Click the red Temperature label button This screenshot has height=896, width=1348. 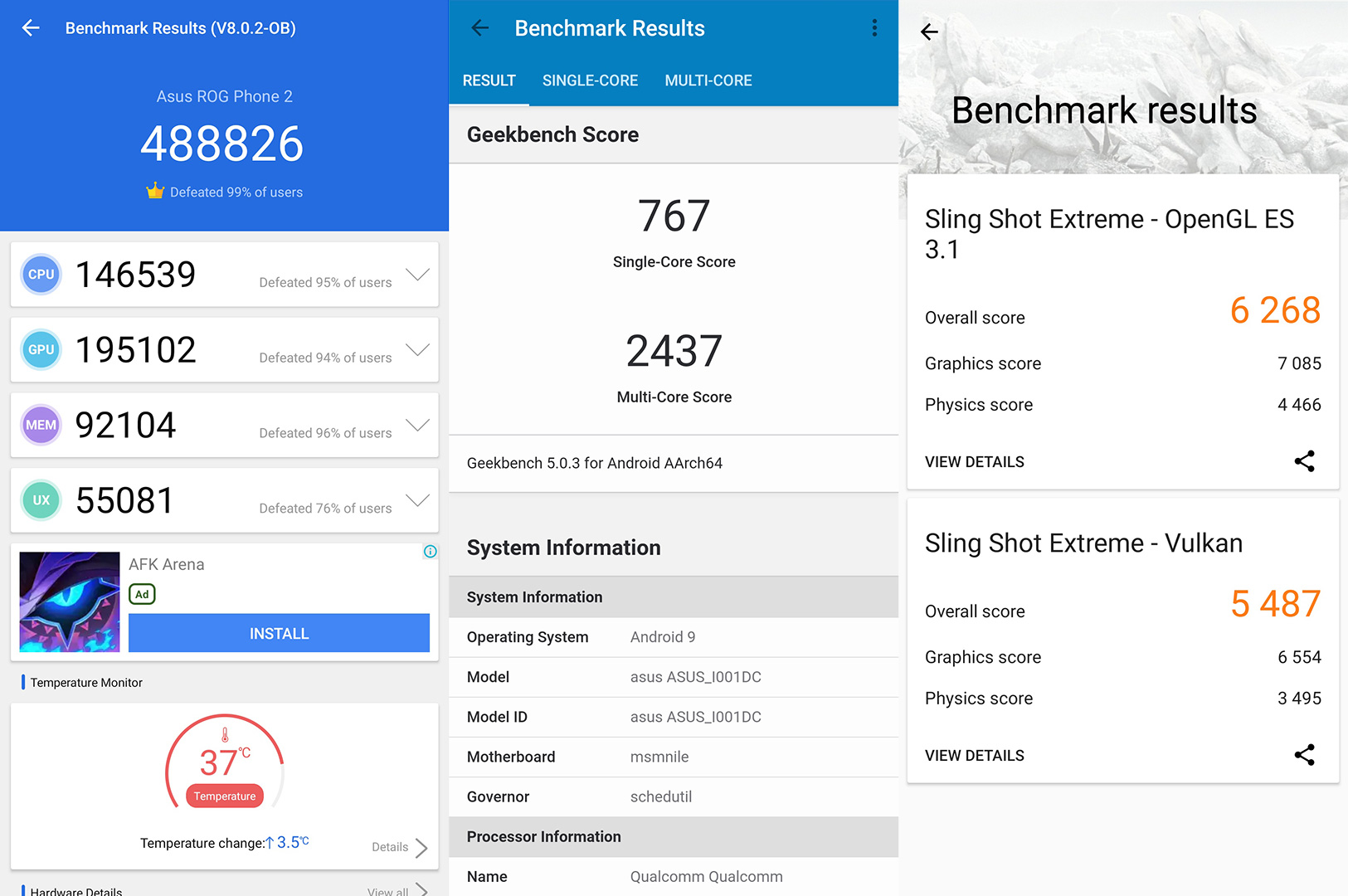click(x=225, y=796)
